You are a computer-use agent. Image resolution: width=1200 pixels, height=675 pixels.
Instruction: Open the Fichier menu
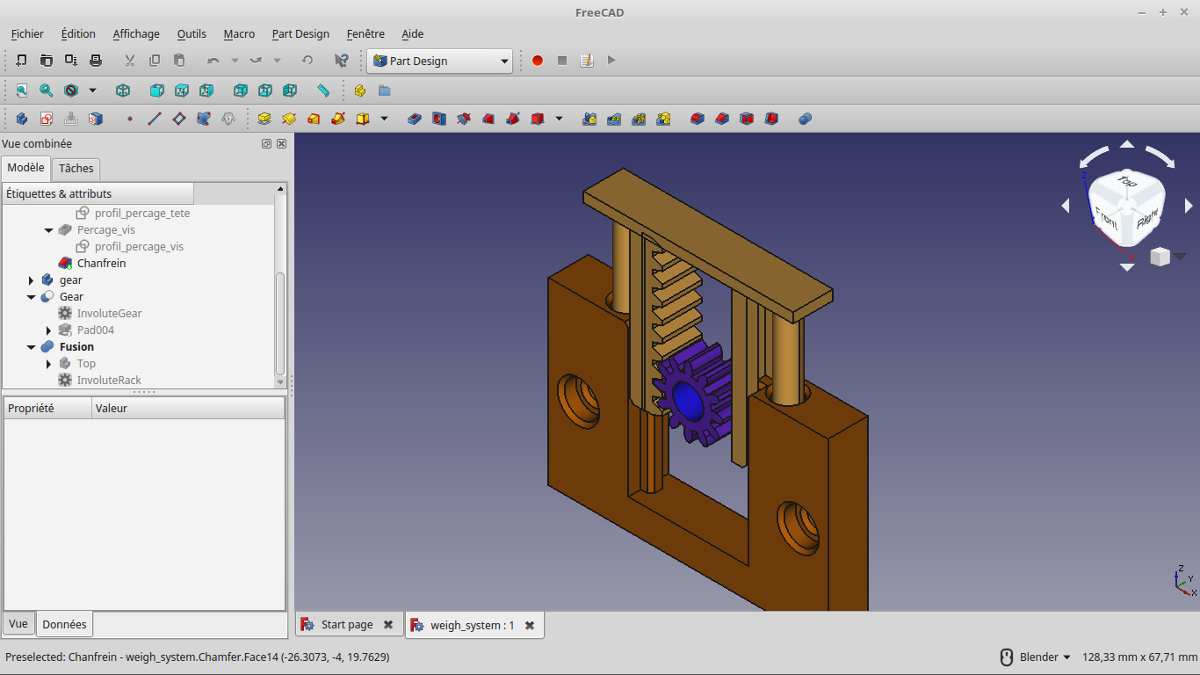click(28, 34)
